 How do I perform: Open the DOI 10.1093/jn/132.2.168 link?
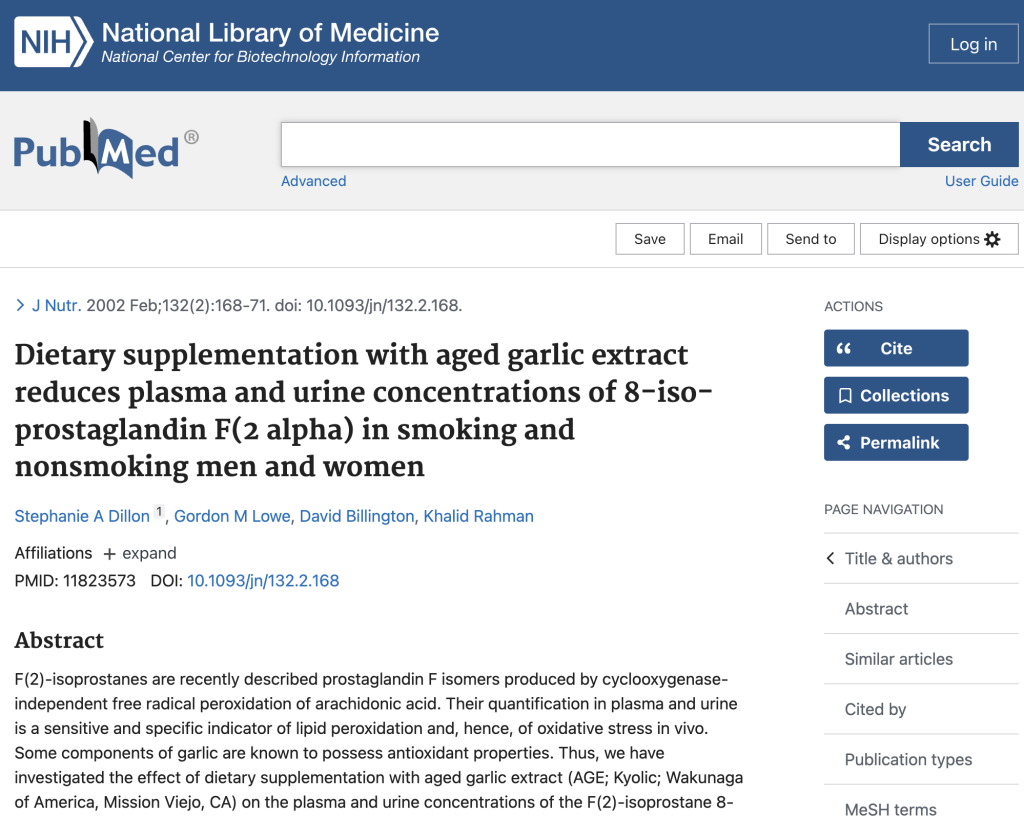coord(263,581)
